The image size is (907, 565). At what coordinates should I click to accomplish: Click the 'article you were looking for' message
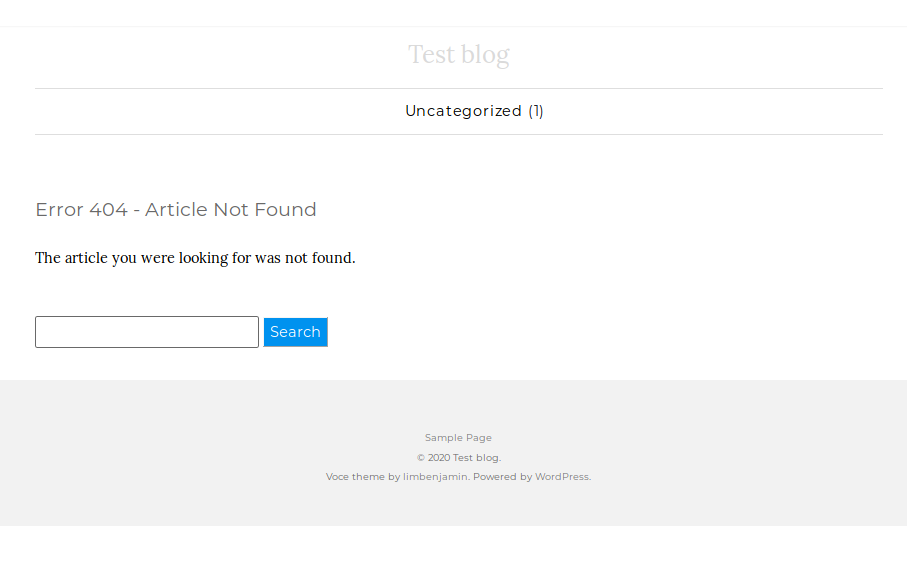[x=196, y=258]
